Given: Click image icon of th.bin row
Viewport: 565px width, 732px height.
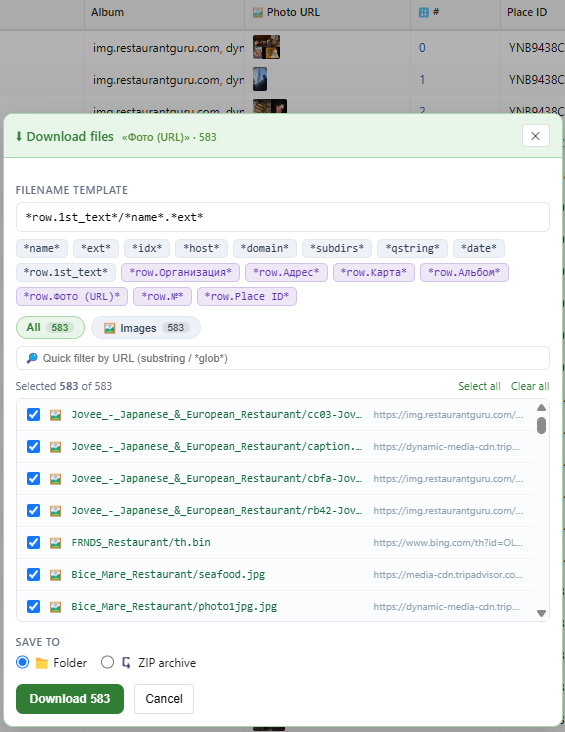Looking at the screenshot, I should [56, 542].
